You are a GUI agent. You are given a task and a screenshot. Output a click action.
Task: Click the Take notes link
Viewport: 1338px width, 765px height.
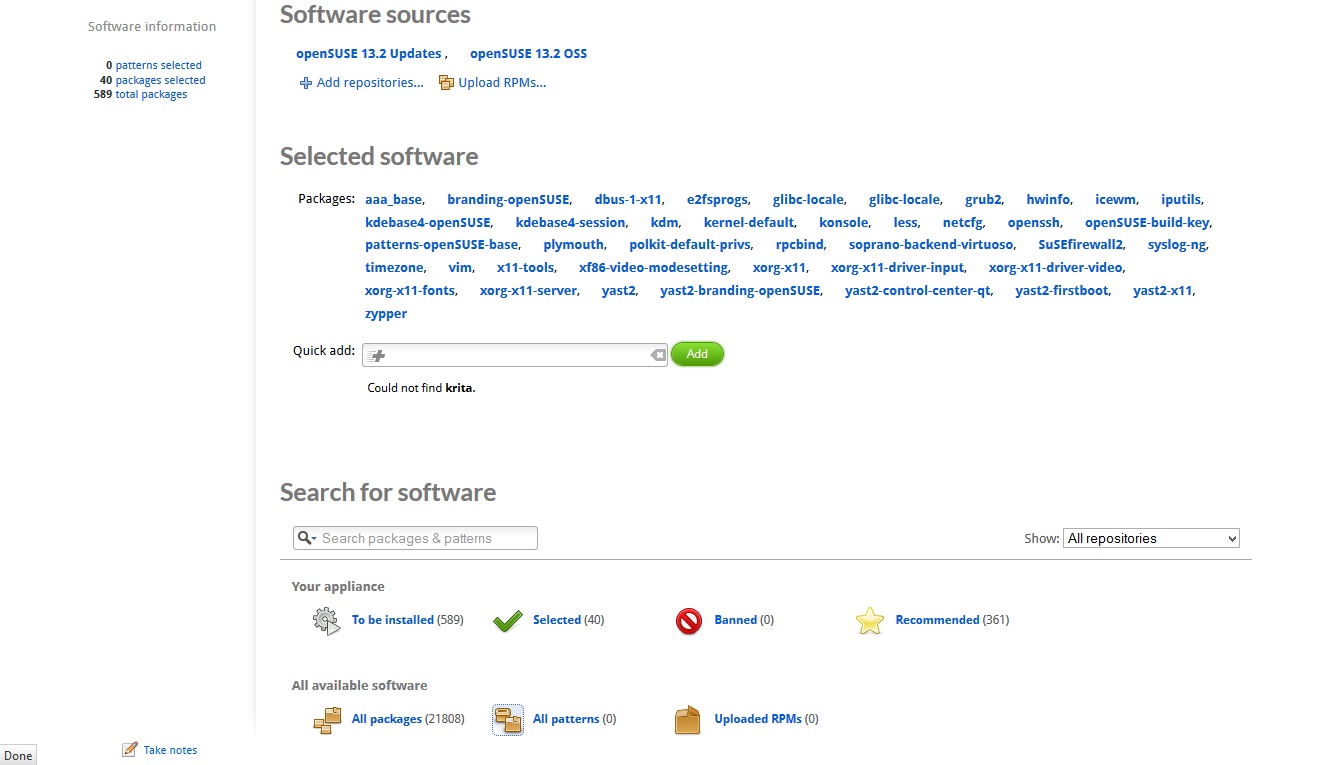(x=171, y=750)
